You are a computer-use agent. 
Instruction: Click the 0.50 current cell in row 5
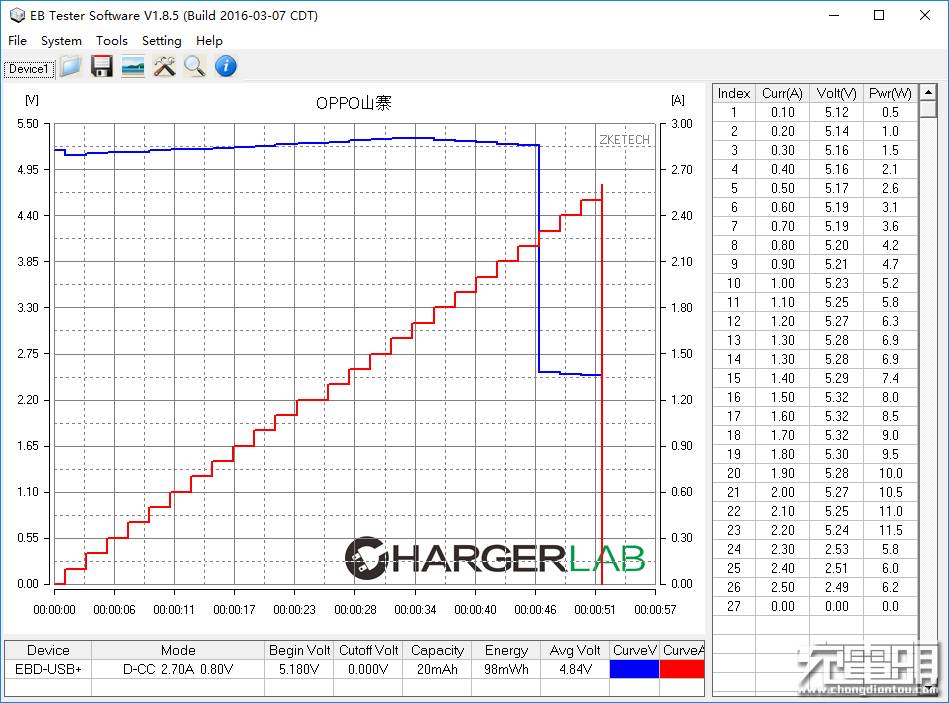(783, 188)
